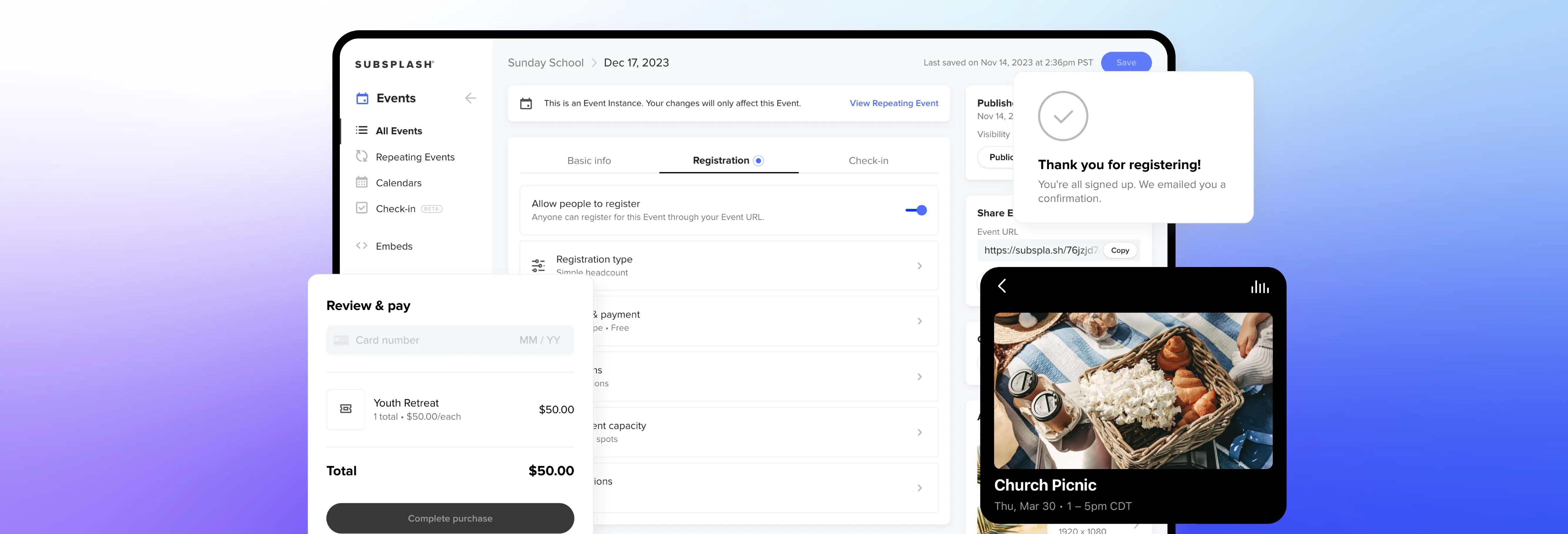Screen dimensions: 1568x534
Task: Click the Registration type sliders icon
Action: 538,265
